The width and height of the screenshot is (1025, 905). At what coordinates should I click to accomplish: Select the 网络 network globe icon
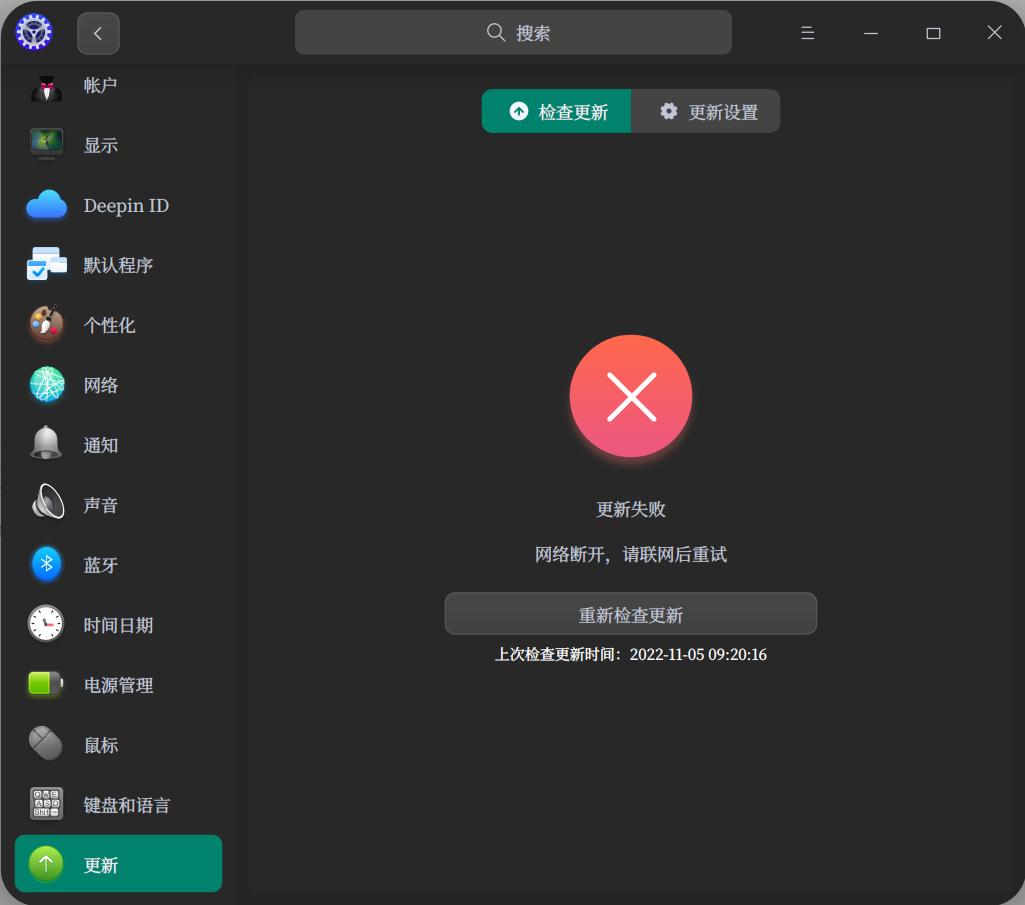coord(46,384)
